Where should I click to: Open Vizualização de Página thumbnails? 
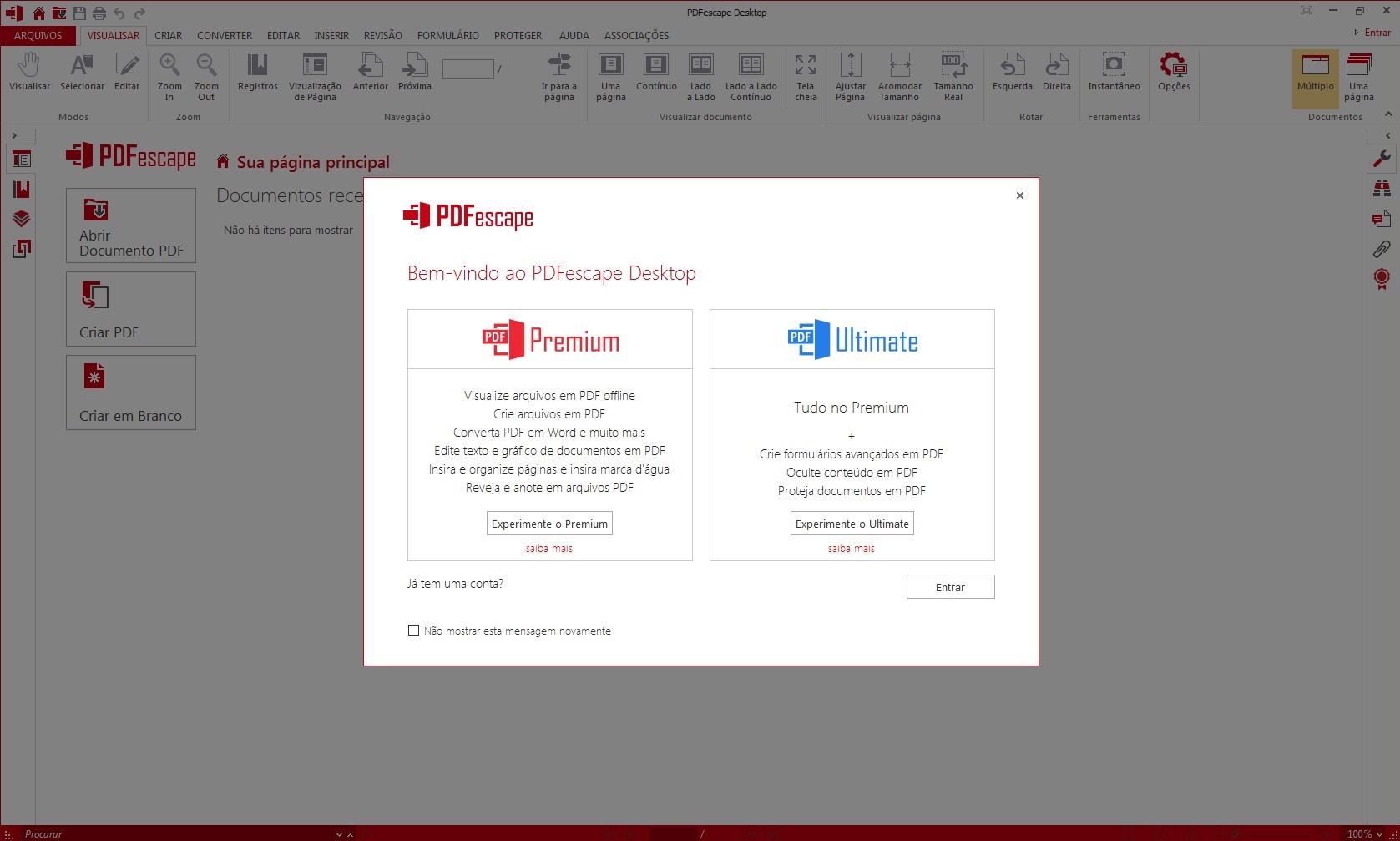click(x=315, y=78)
